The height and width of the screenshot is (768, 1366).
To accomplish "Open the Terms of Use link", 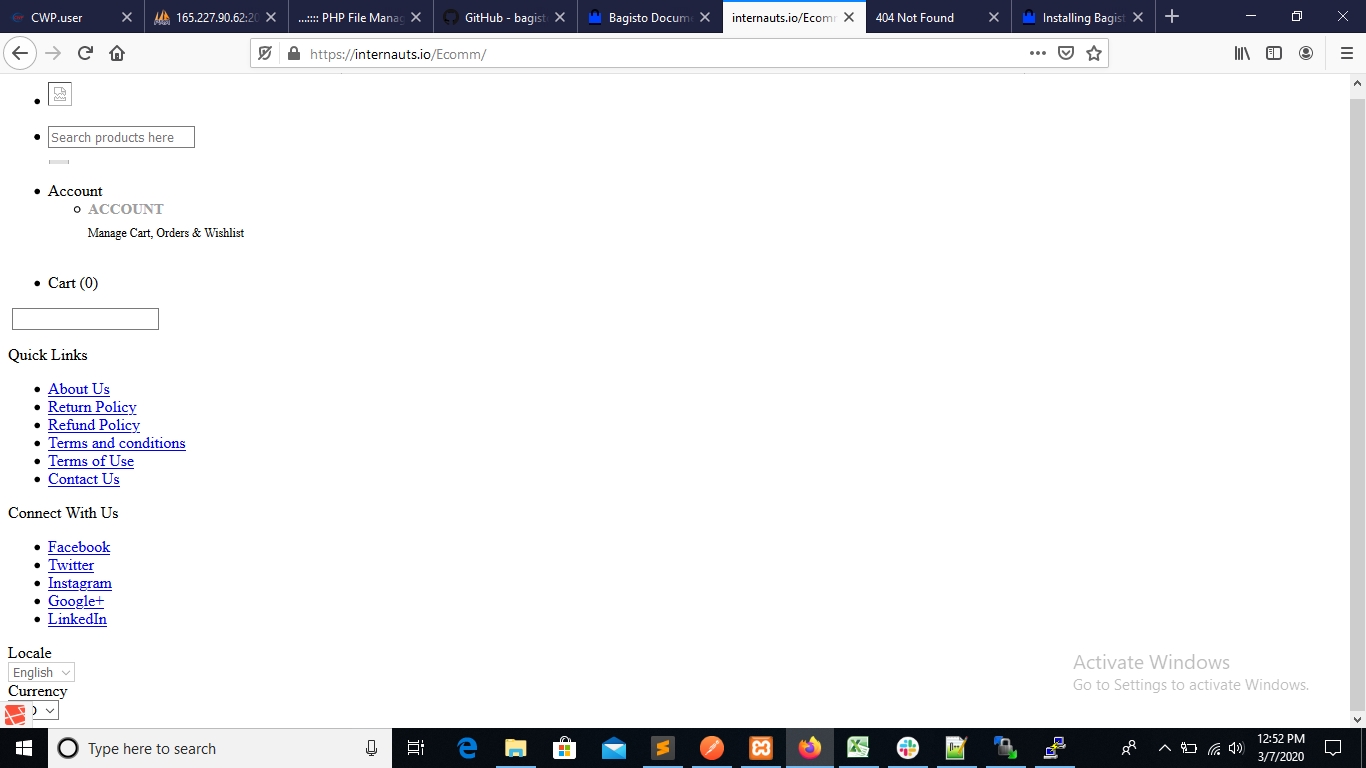I will pyautogui.click(x=91, y=461).
